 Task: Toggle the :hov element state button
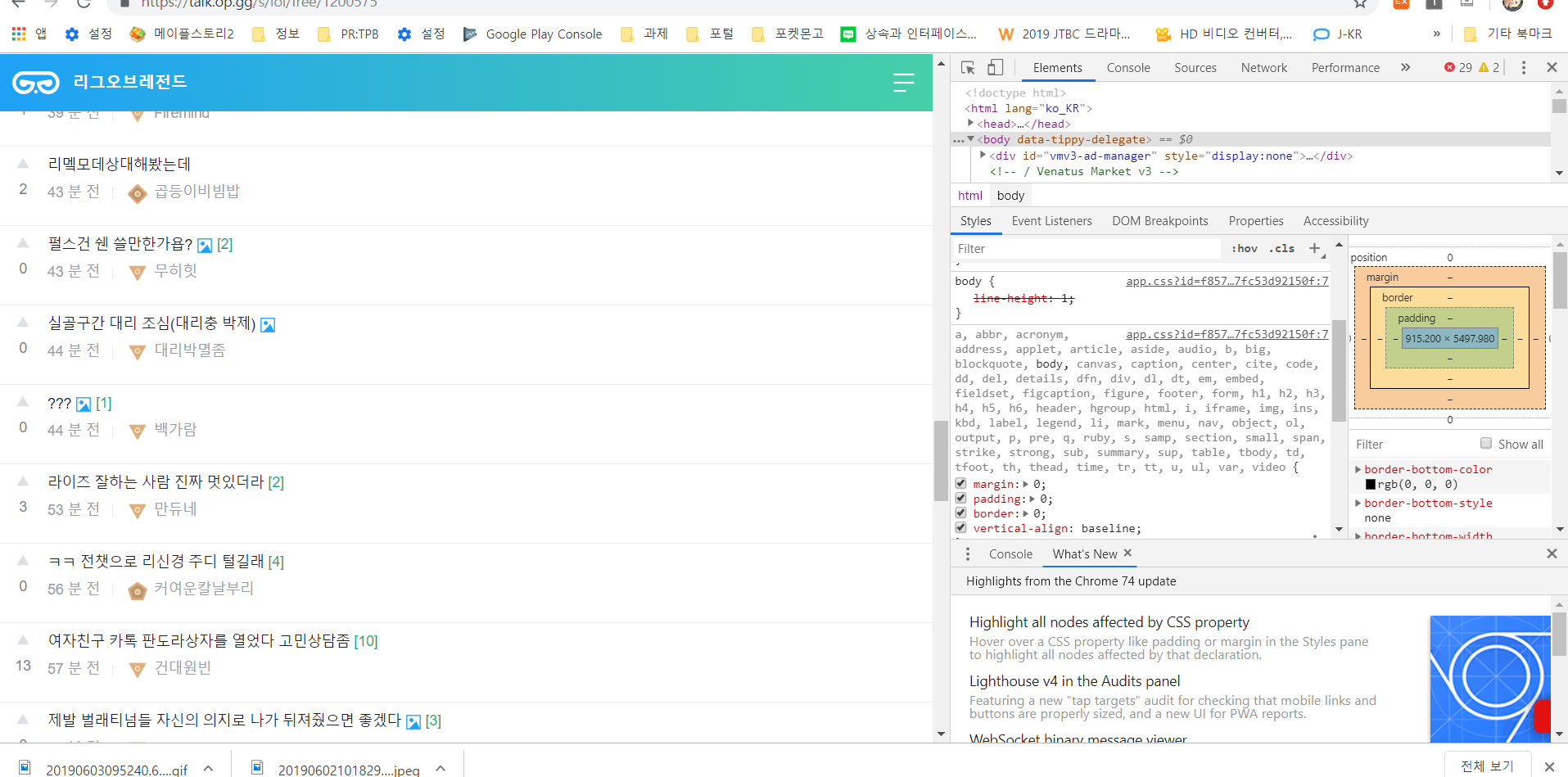(x=1245, y=249)
